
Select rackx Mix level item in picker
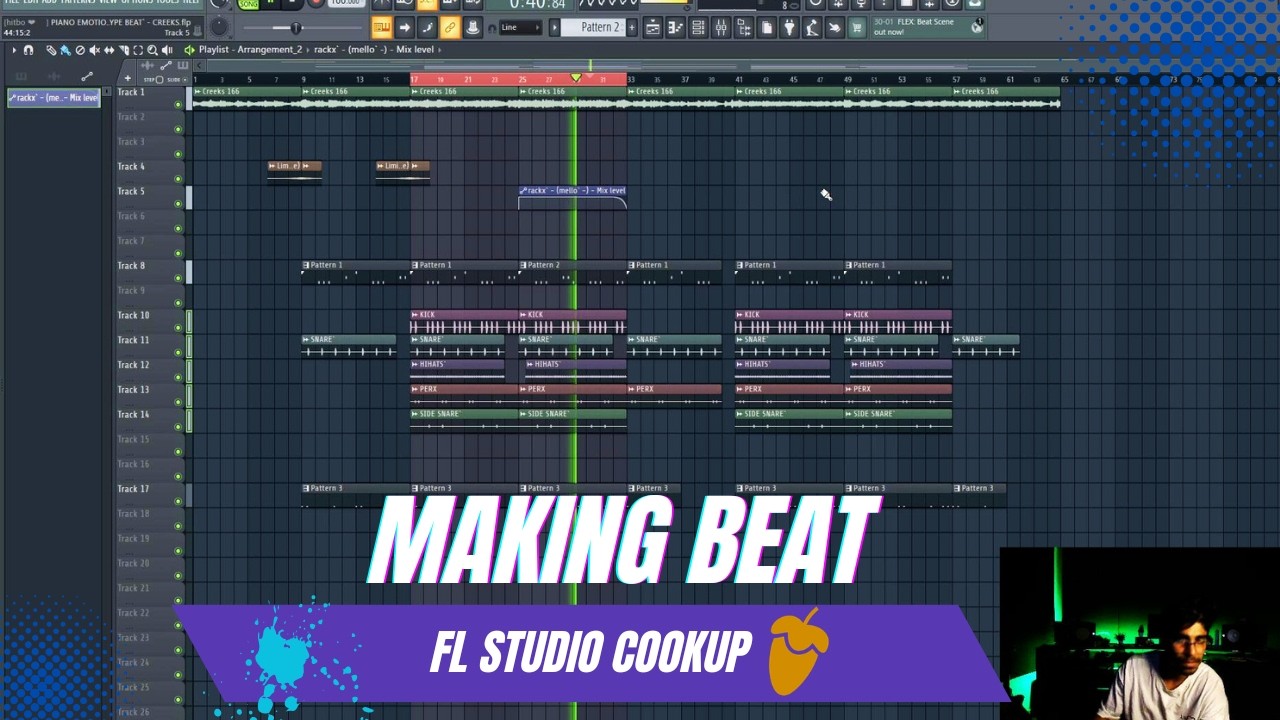[x=53, y=98]
